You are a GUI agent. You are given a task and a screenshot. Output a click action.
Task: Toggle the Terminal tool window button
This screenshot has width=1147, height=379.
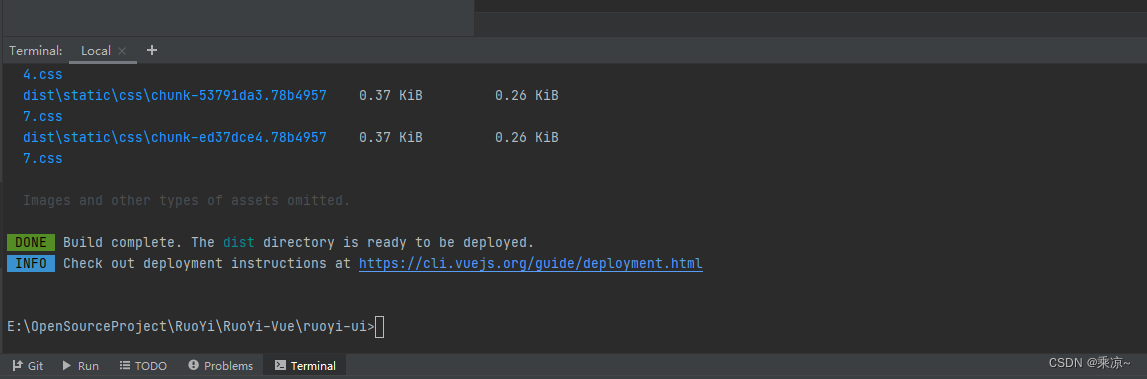305,366
